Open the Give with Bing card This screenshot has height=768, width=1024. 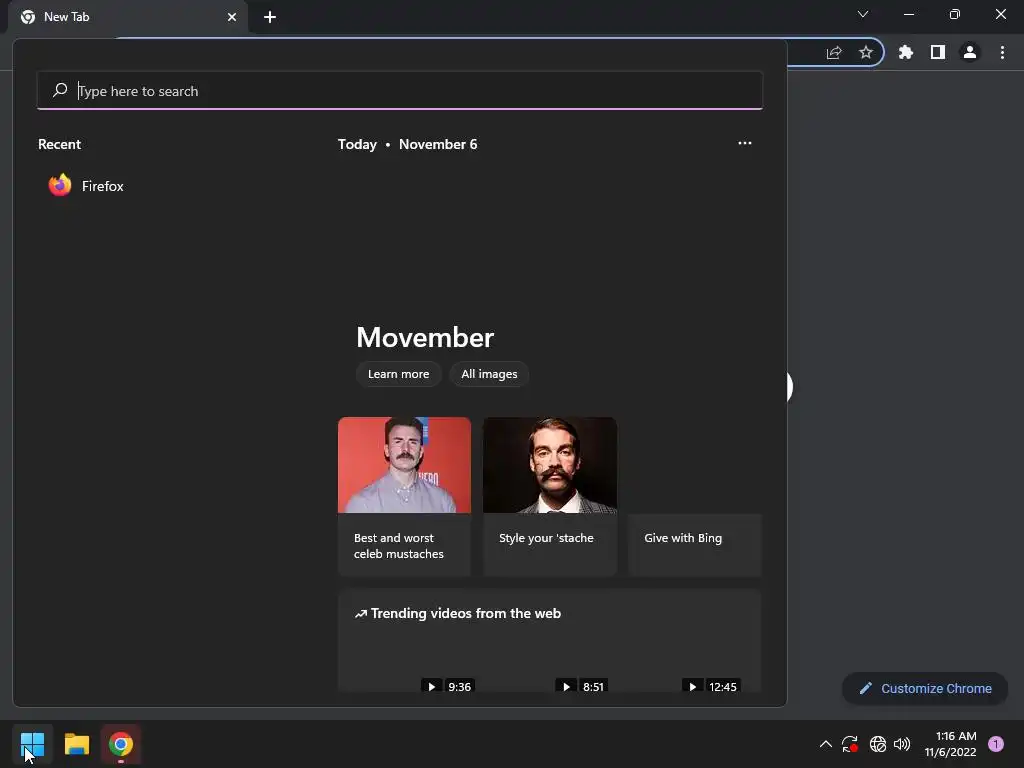(695, 545)
